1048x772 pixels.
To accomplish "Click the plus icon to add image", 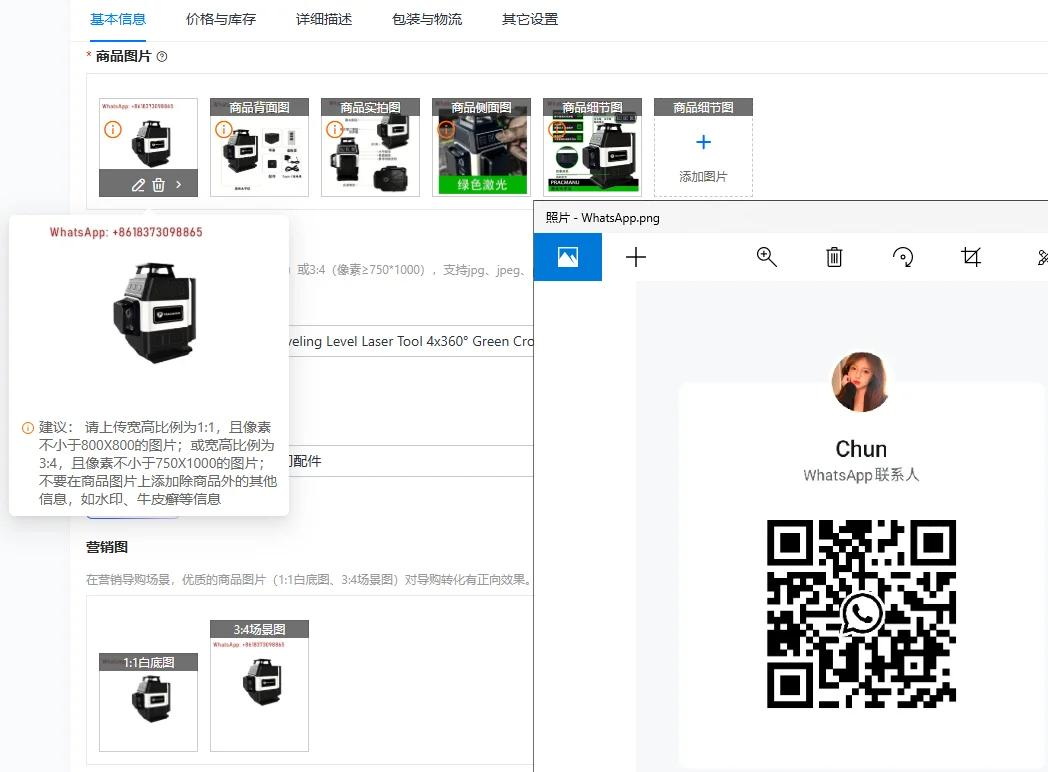I will (703, 142).
